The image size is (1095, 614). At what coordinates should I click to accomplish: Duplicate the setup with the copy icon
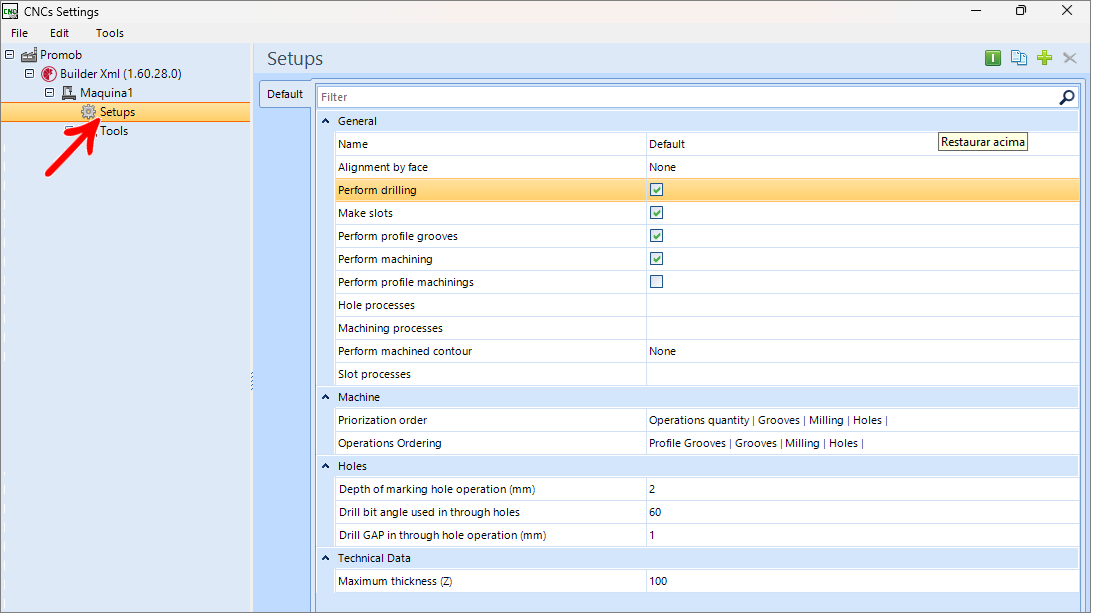[x=1018, y=58]
